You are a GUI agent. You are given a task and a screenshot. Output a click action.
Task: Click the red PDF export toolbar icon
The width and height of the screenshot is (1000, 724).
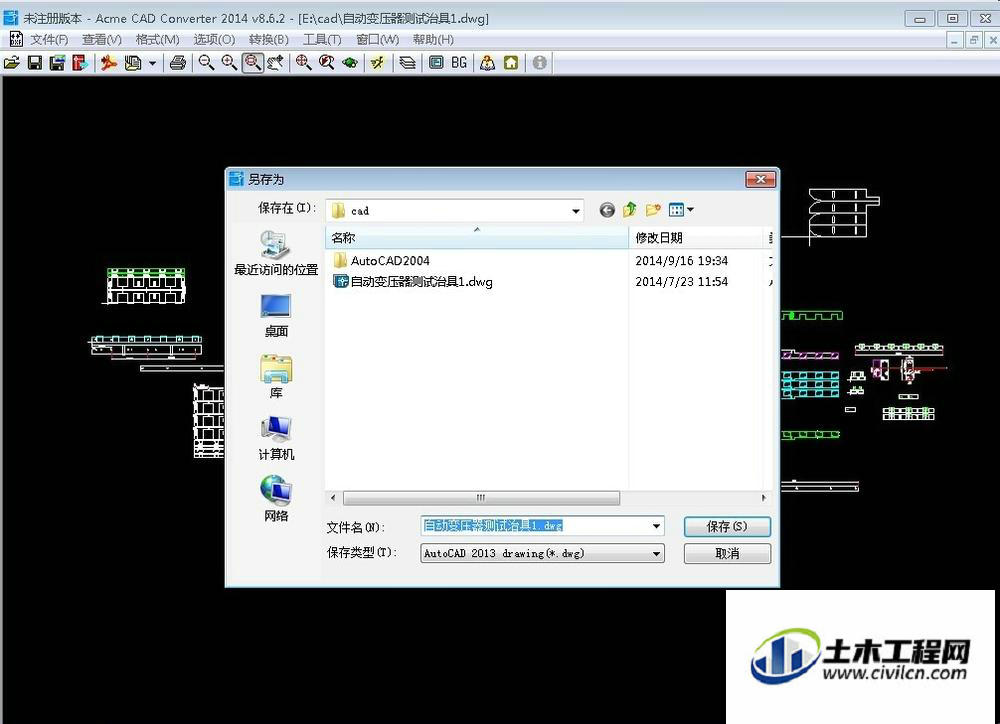coord(80,63)
